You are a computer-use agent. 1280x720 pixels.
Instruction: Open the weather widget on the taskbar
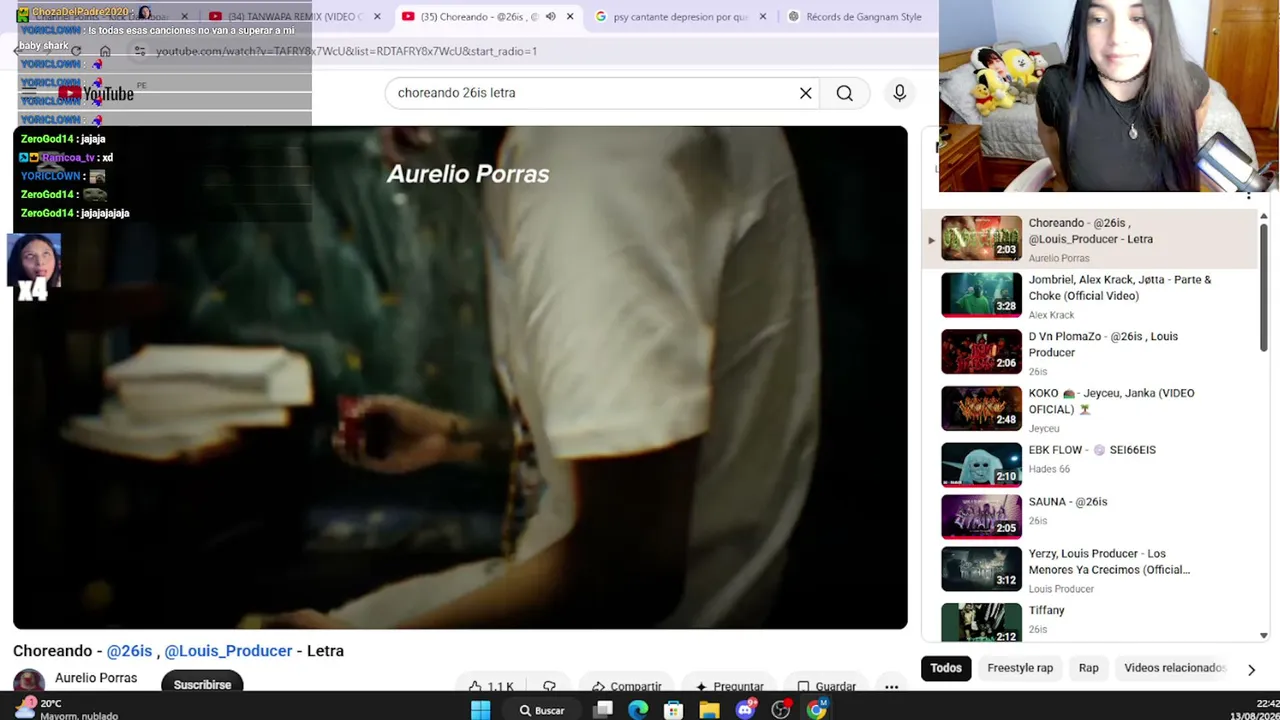[68, 709]
